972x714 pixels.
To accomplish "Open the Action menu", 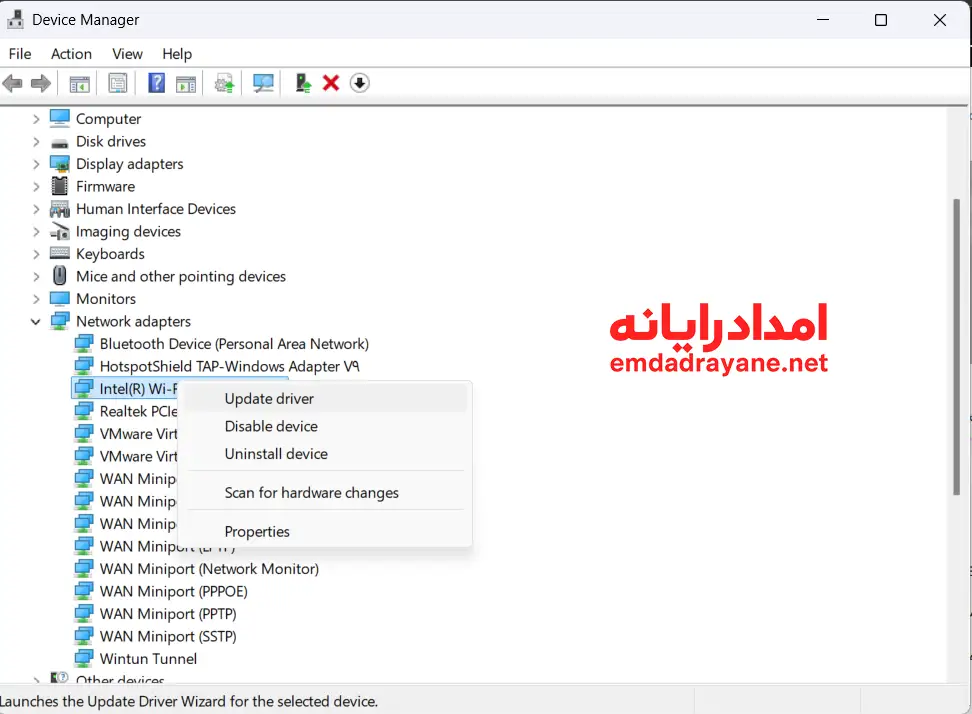I will click(x=71, y=54).
